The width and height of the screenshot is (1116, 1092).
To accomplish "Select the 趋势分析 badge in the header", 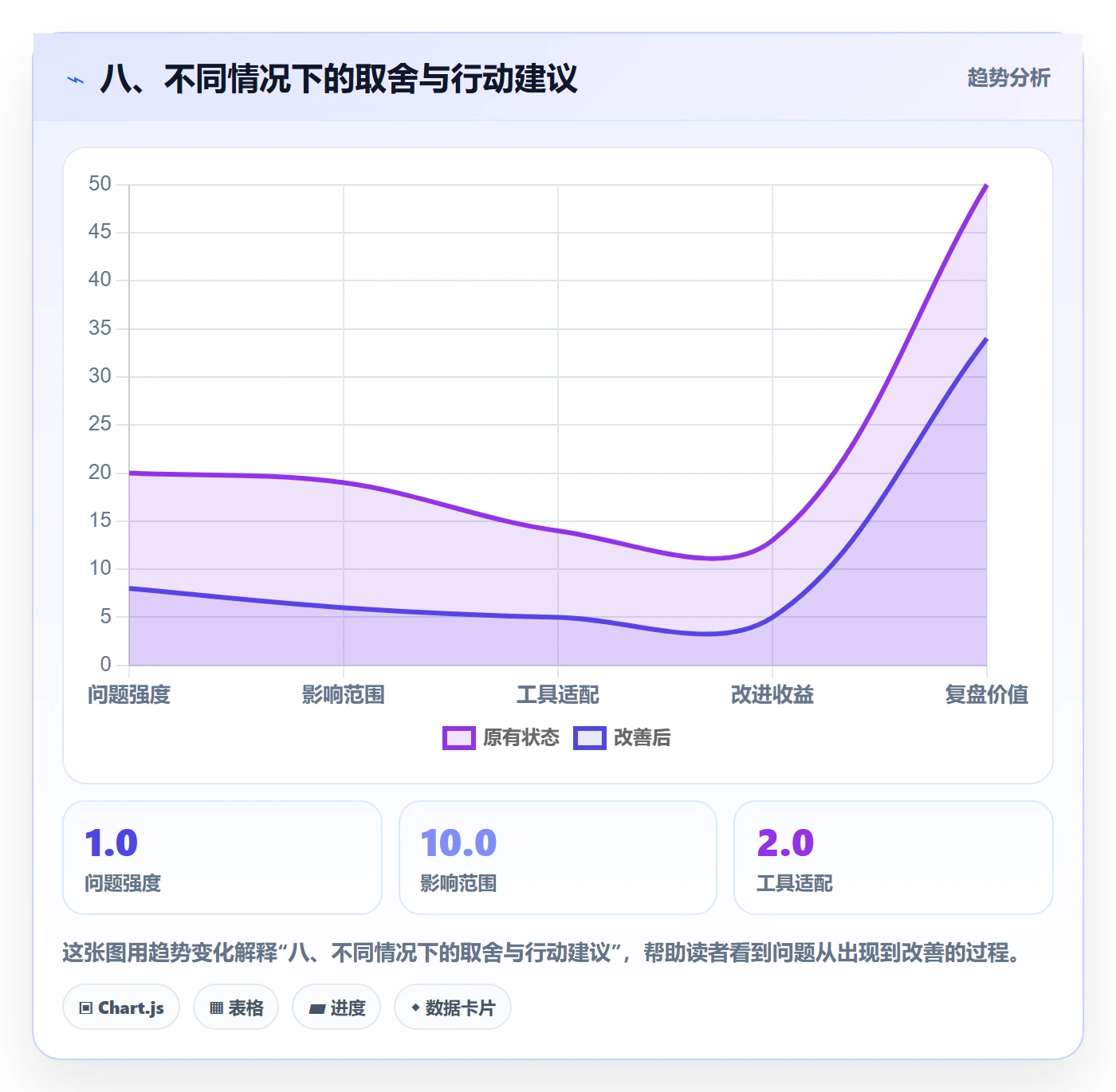I will coord(1008,77).
